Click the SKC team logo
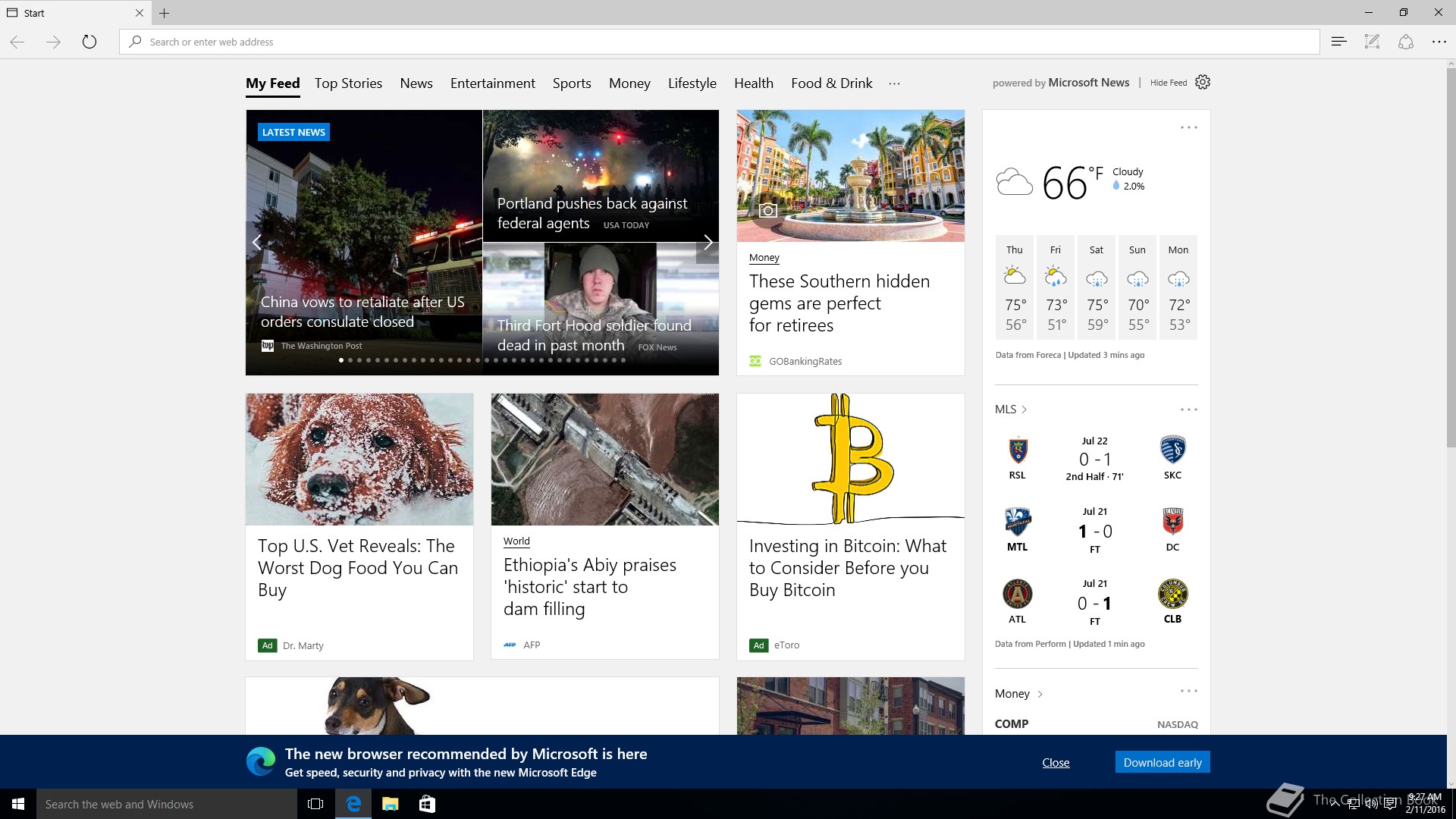 tap(1172, 450)
